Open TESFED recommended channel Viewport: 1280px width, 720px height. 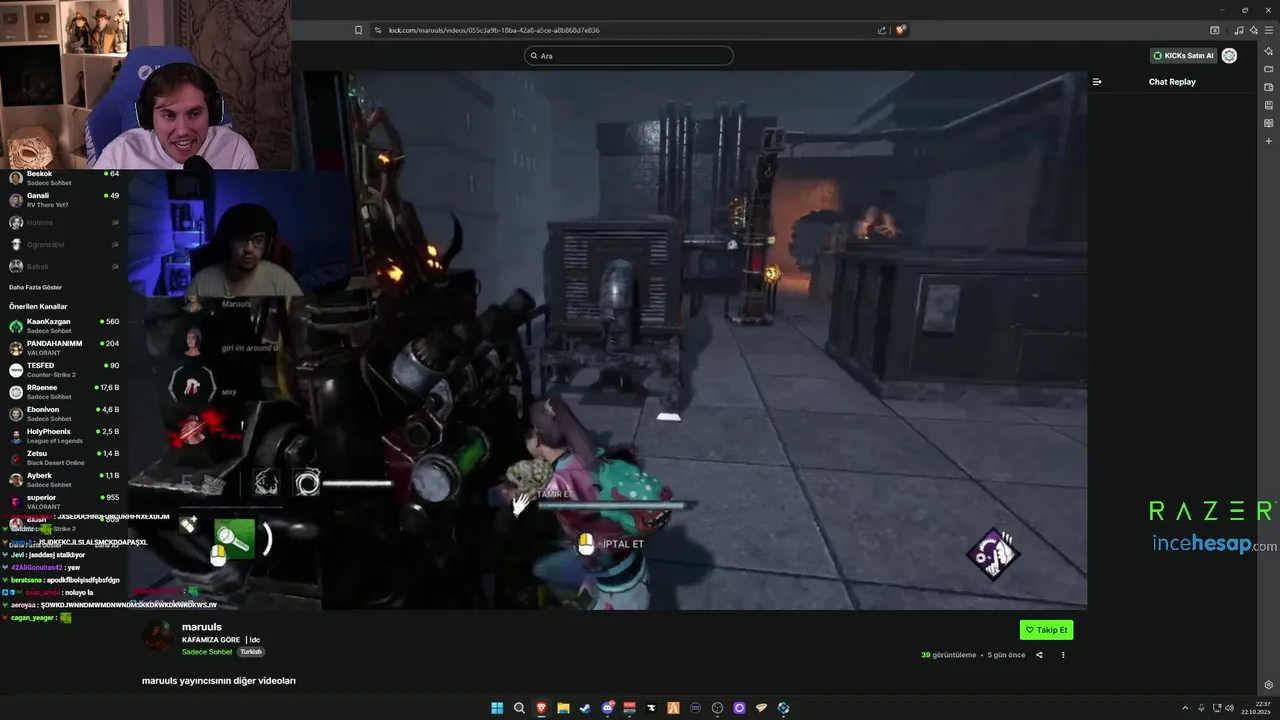tap(64, 370)
